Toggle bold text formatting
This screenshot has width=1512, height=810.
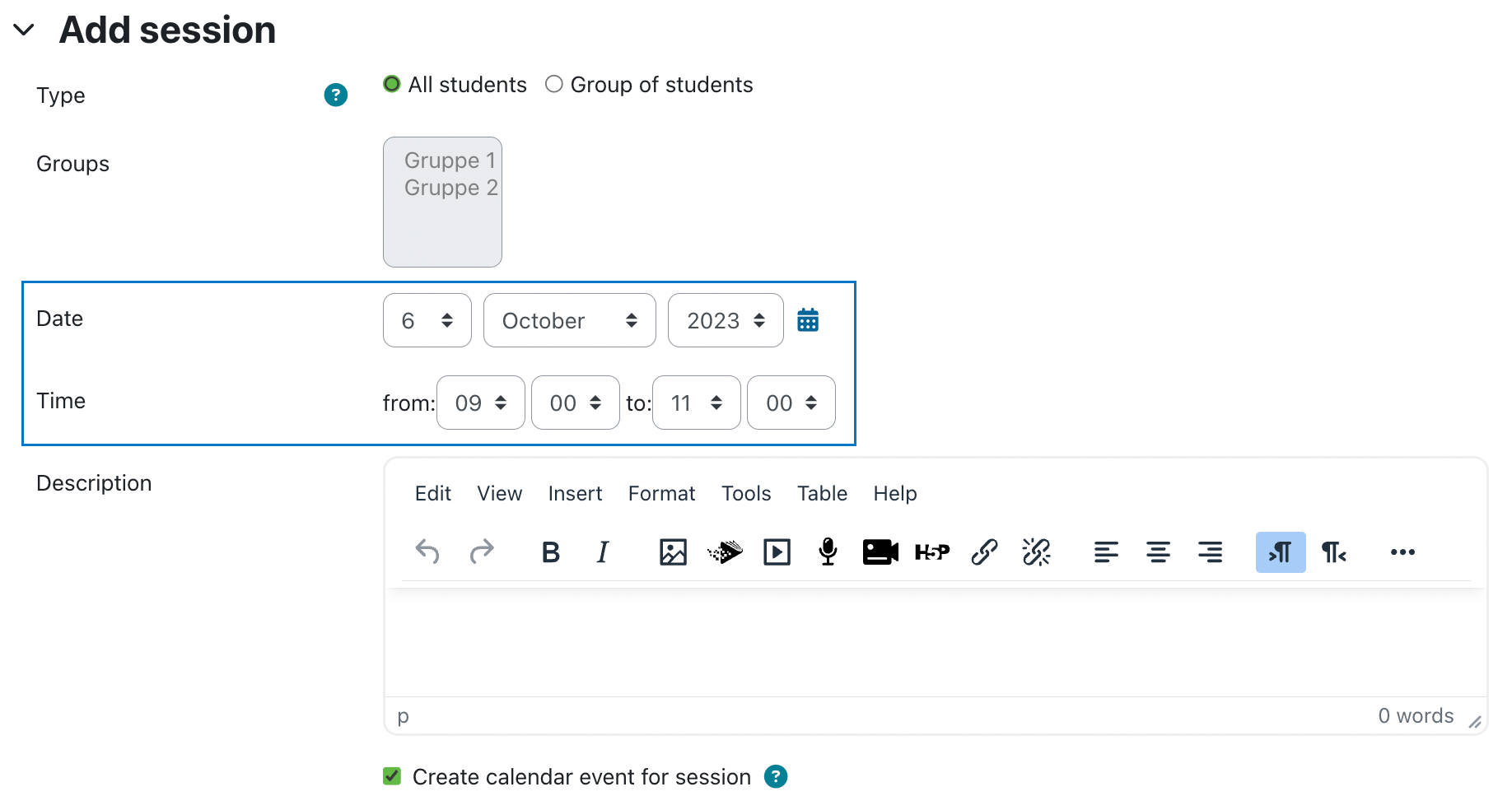(x=551, y=552)
